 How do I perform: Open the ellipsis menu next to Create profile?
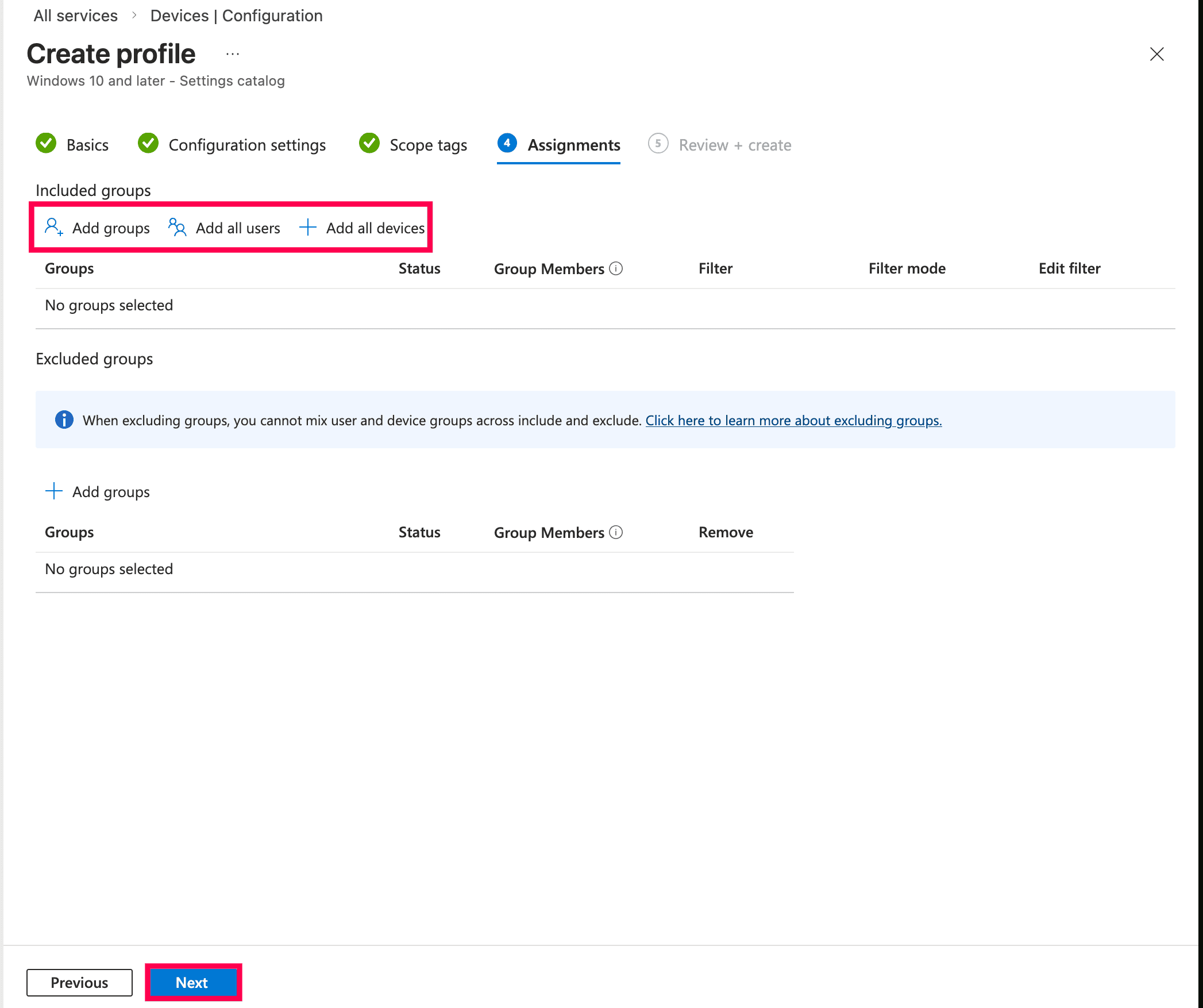(232, 53)
